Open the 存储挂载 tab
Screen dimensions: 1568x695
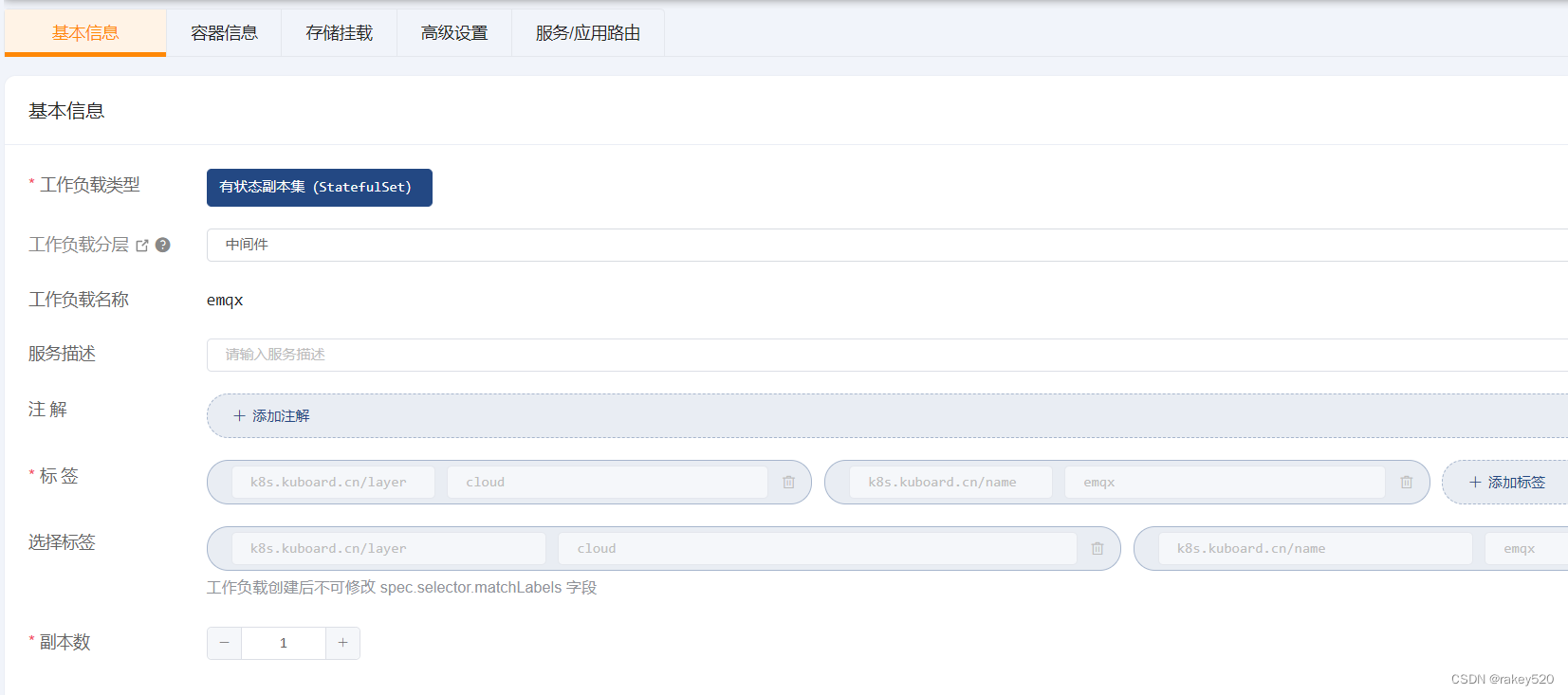pyautogui.click(x=339, y=33)
